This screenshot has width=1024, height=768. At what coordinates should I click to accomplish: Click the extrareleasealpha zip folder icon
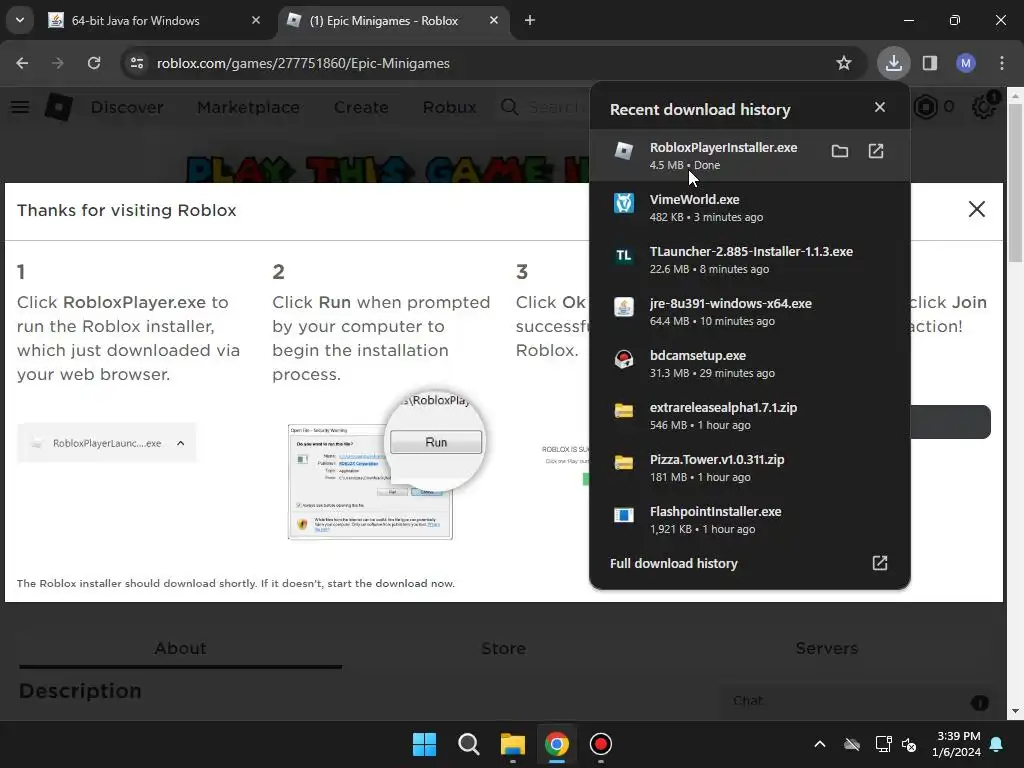624,411
